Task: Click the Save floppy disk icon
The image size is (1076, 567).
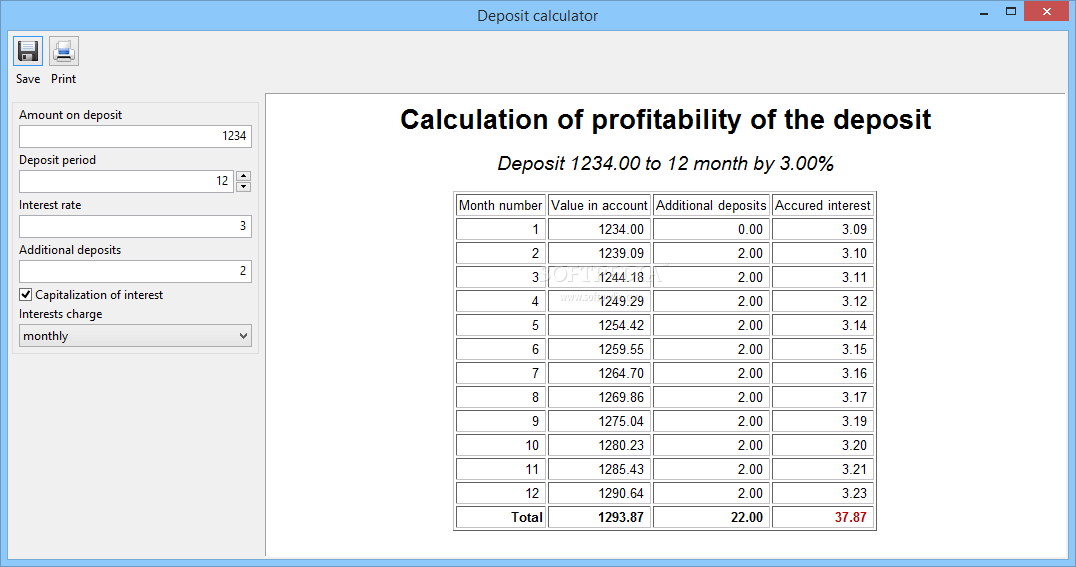Action: [28, 51]
